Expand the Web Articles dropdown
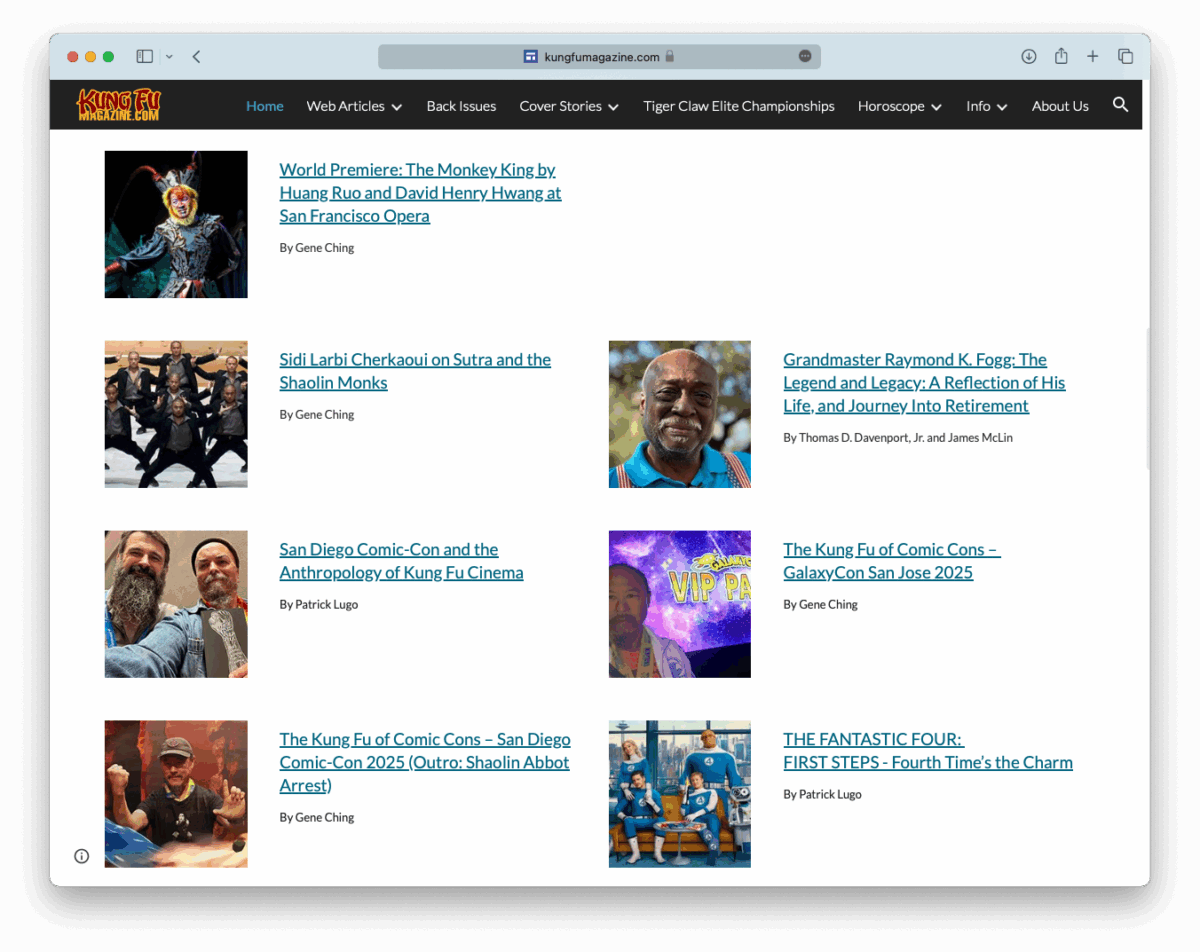Image resolution: width=1200 pixels, height=952 pixels. 354,106
